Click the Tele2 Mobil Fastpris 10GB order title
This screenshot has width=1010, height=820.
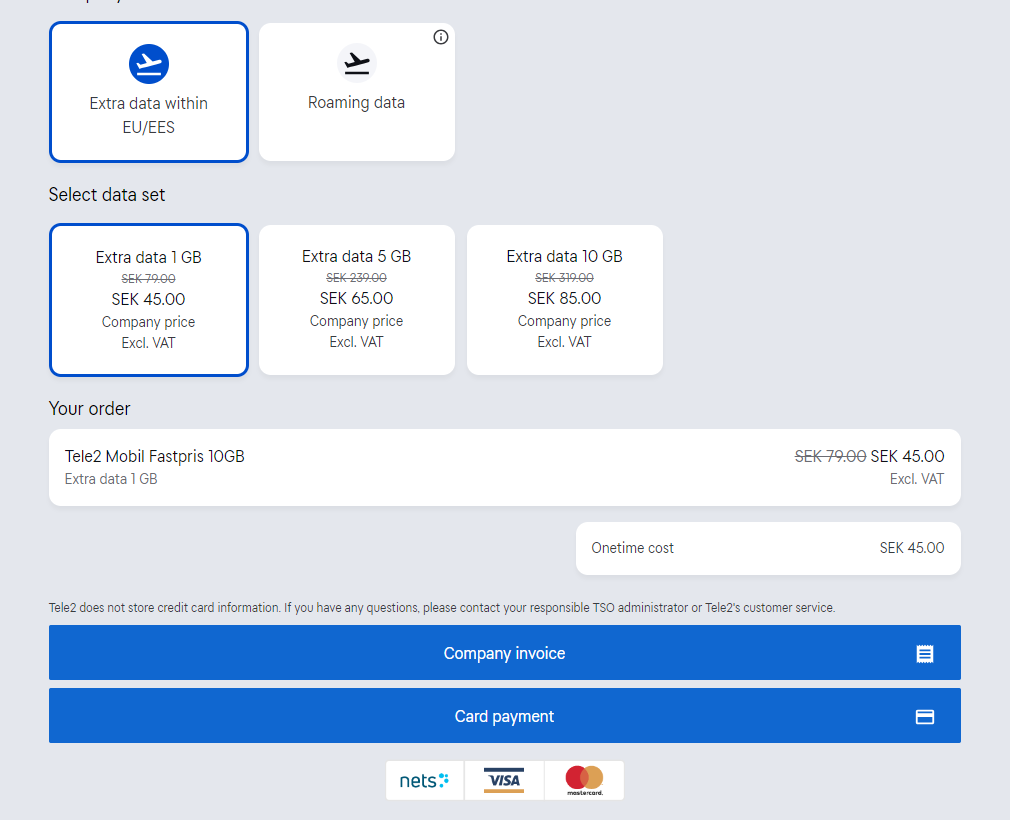click(x=155, y=457)
